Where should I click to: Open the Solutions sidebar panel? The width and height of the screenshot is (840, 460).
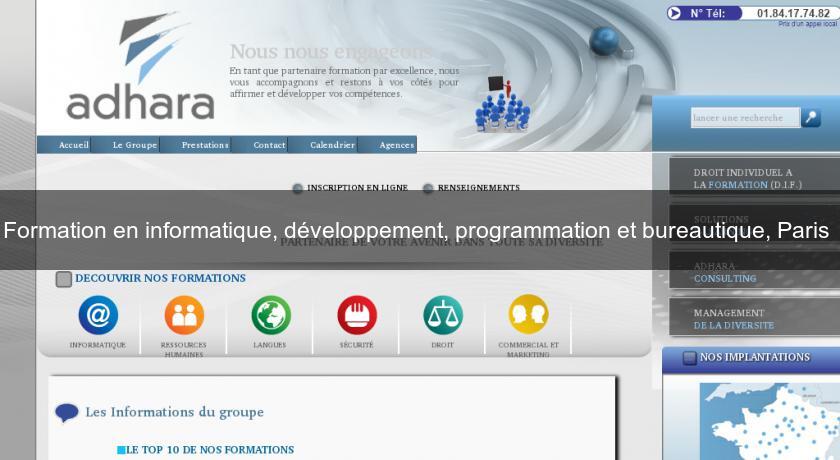tap(754, 224)
